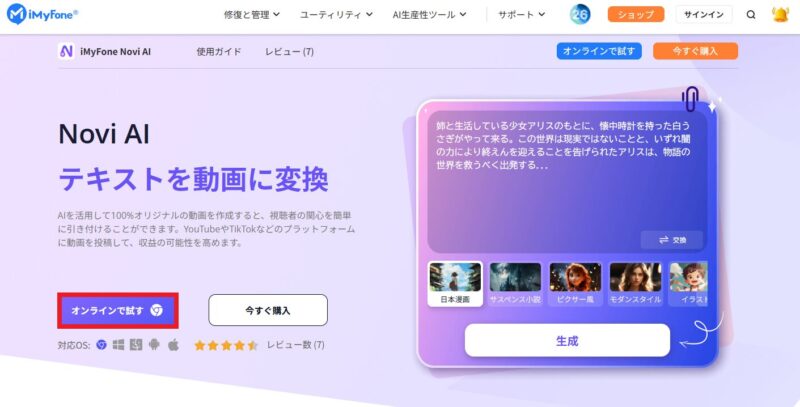The height and width of the screenshot is (407, 800).
Task: Click the Chrome icon beside 対応OS
Action: coord(102,345)
